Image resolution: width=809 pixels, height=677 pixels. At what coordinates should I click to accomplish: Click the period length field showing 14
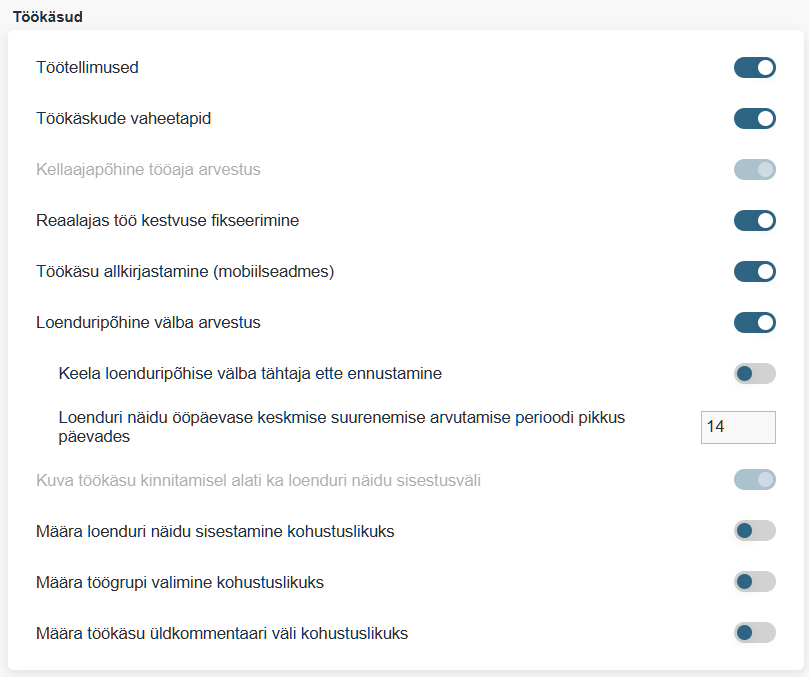[737, 427]
